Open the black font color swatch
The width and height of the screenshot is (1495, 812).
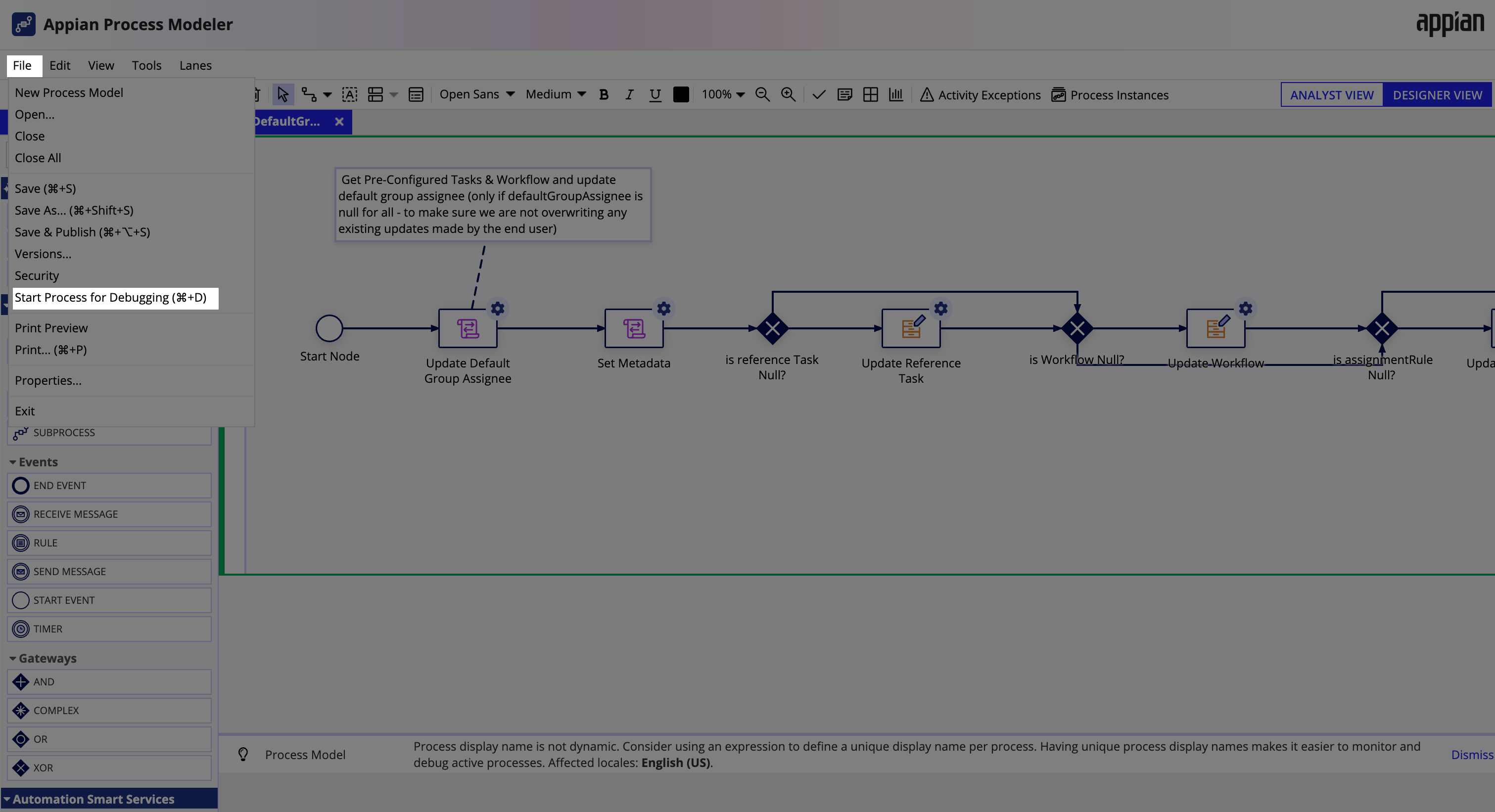(x=681, y=94)
